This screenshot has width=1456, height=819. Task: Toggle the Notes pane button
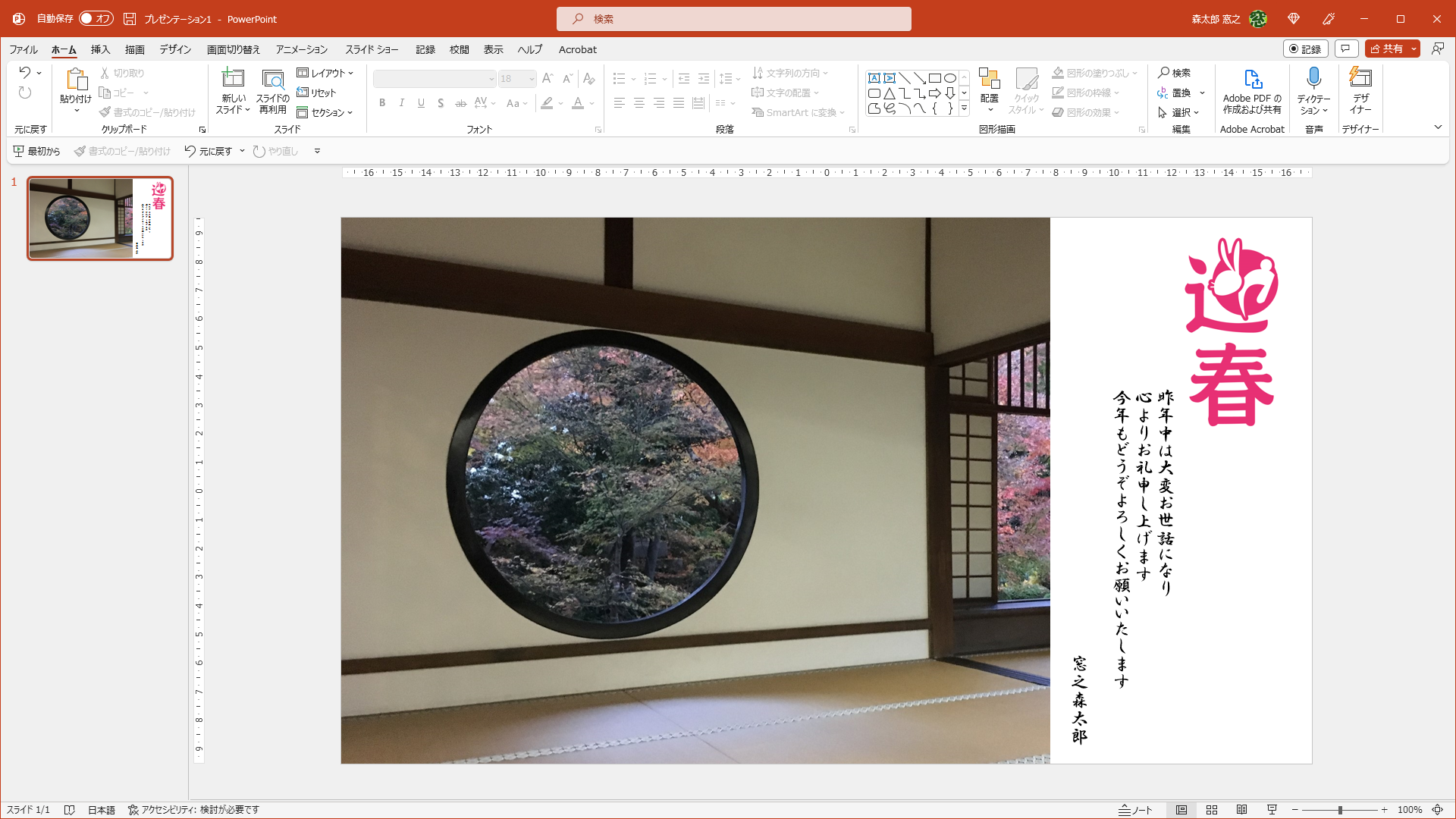[x=1135, y=810]
